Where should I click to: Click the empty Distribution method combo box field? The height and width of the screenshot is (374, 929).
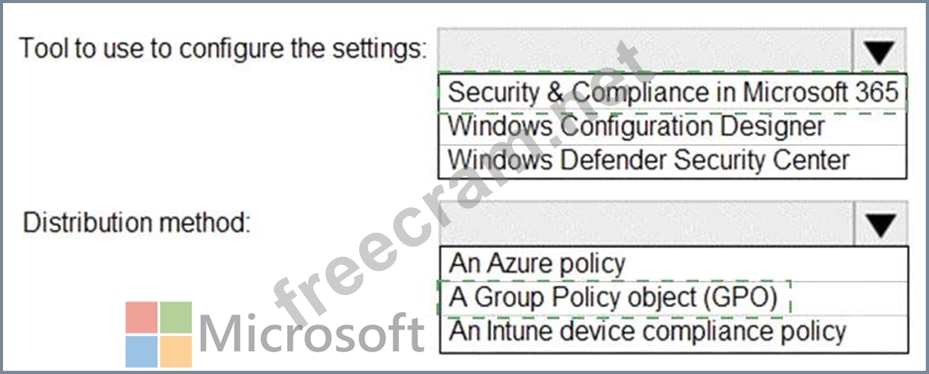(647, 224)
